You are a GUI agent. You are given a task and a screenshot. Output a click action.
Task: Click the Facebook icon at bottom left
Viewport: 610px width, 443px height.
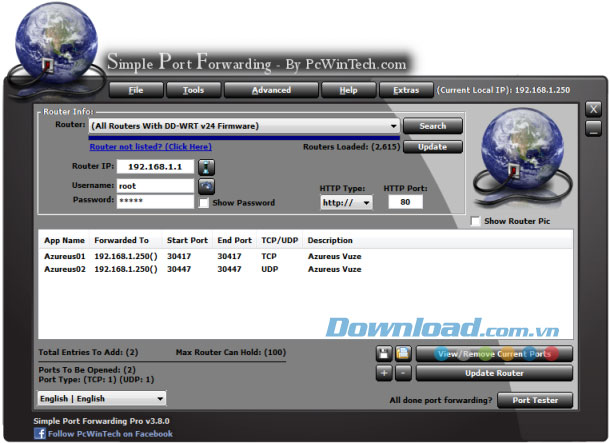[x=40, y=434]
